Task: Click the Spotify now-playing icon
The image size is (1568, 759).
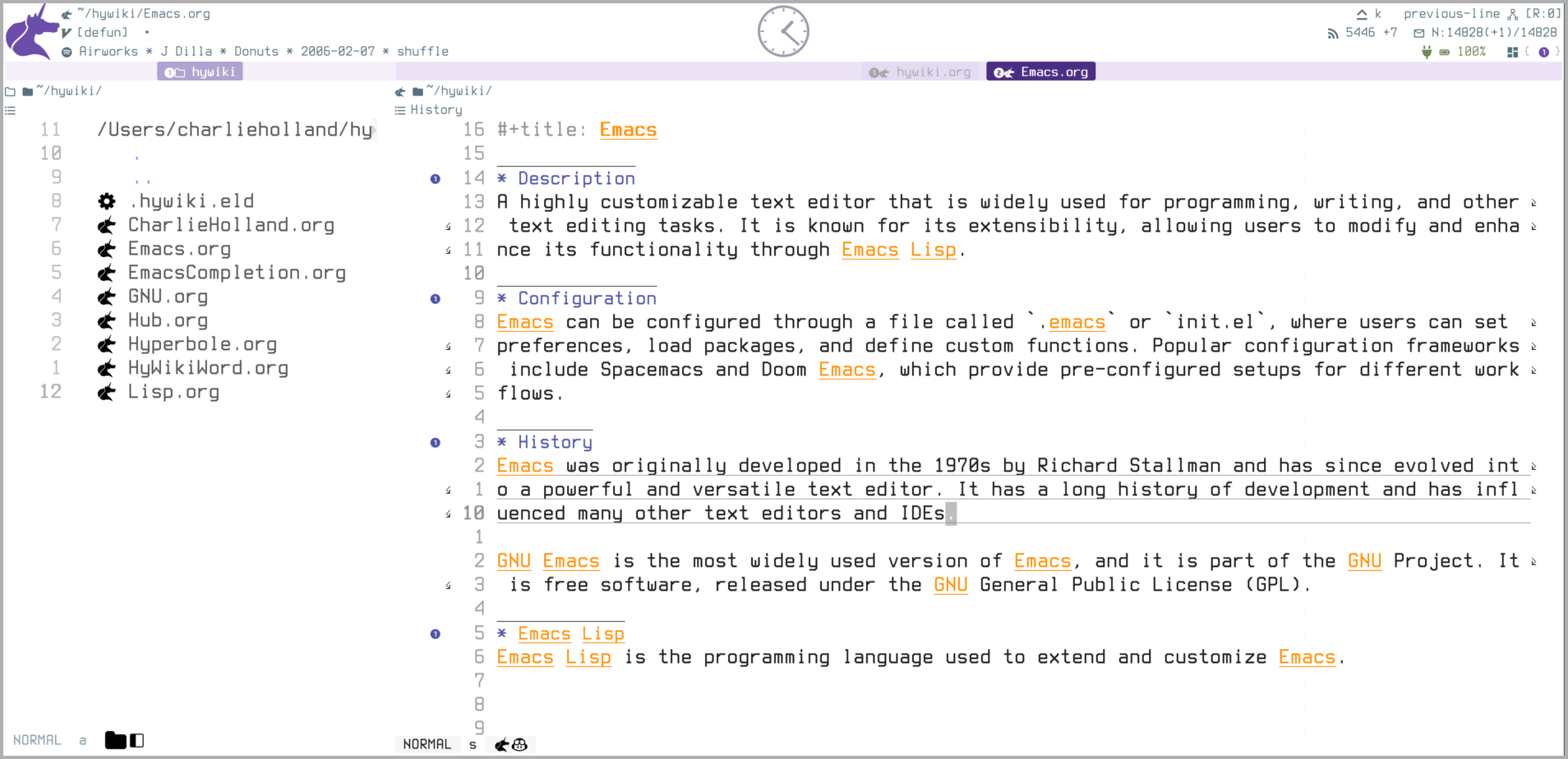Action: 67,52
